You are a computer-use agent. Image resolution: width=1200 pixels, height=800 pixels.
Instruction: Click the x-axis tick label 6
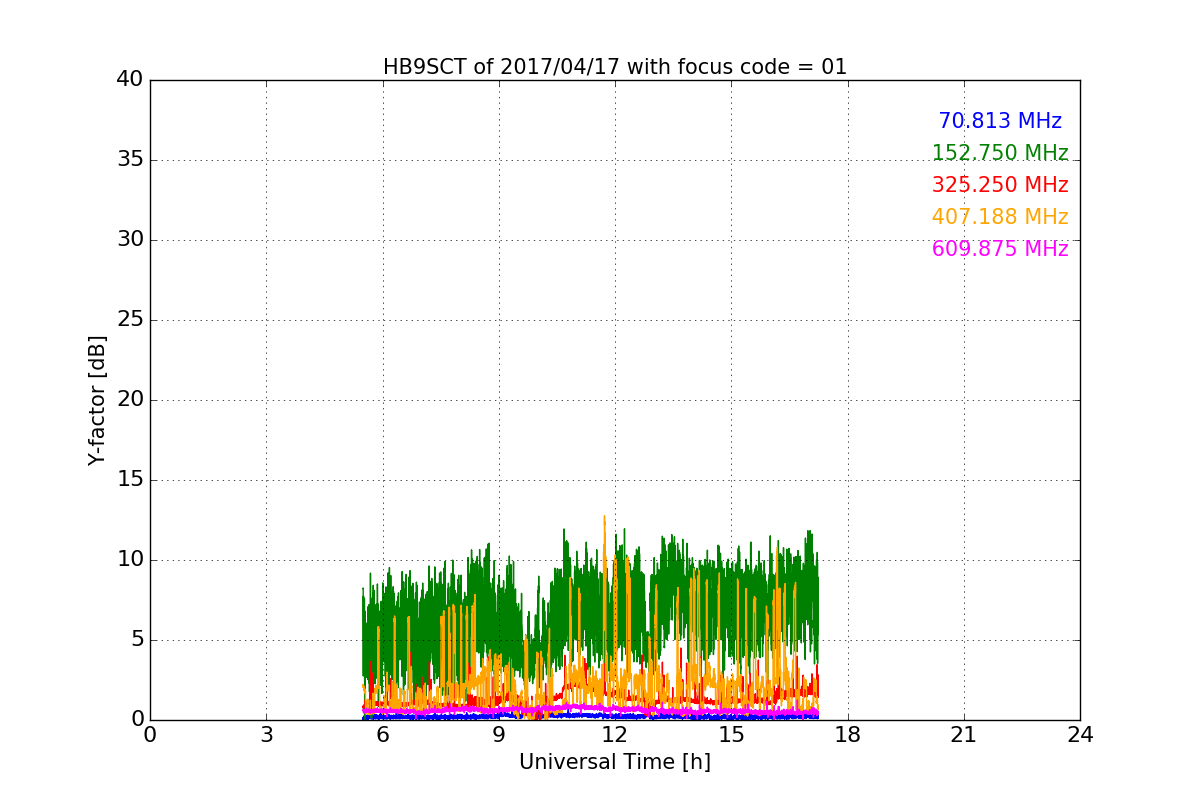383,734
